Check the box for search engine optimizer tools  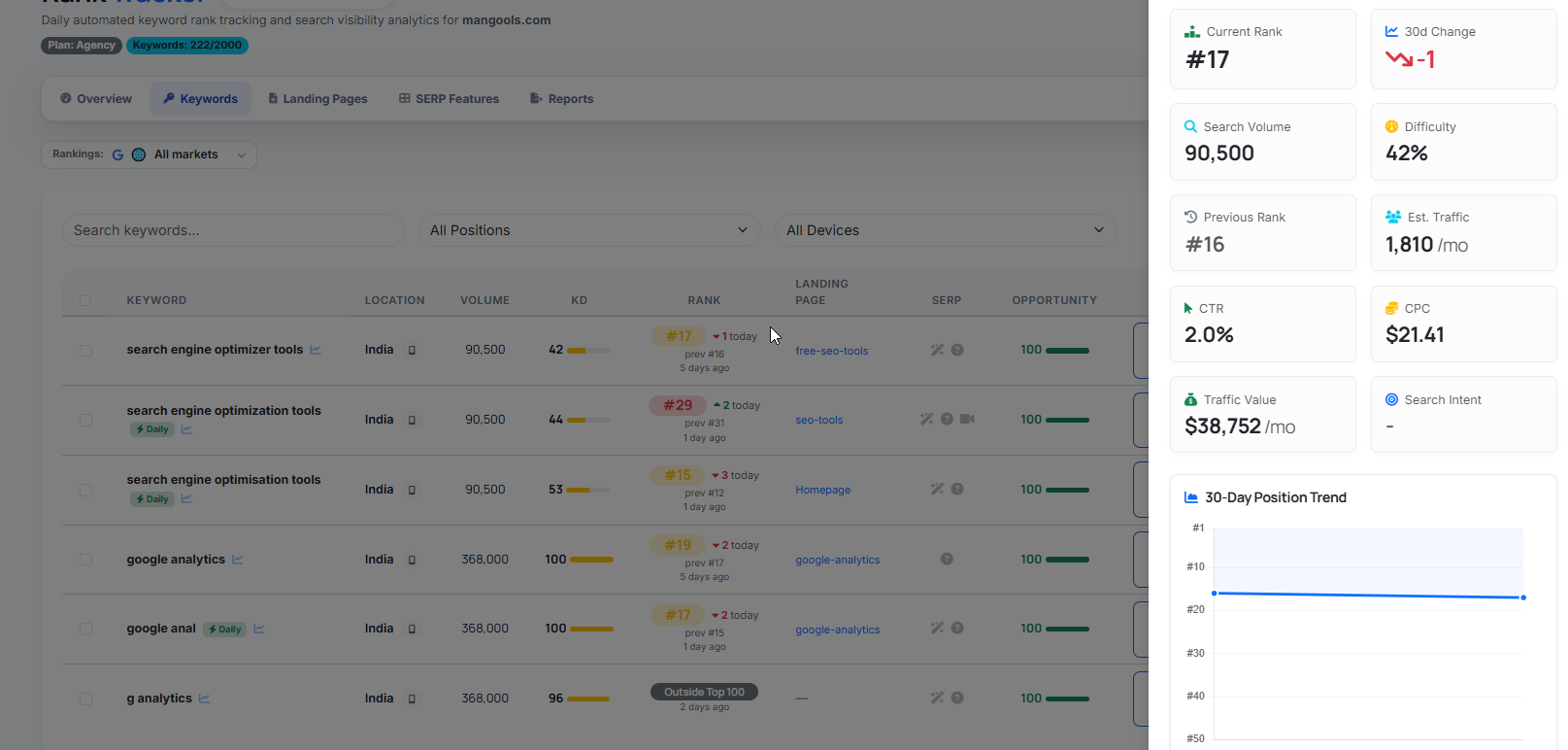point(85,351)
